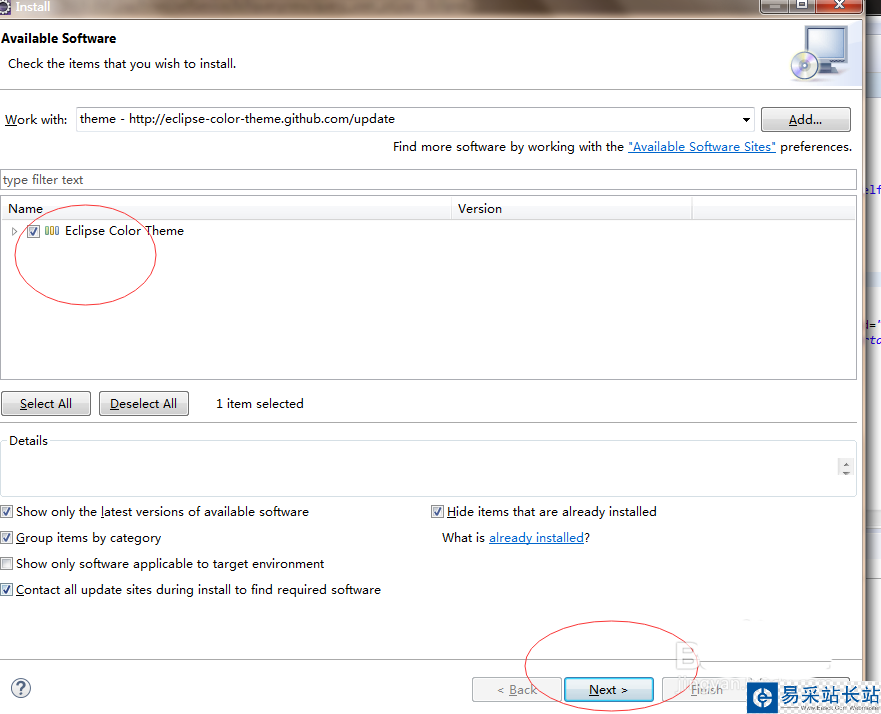Click the help question mark icon

coord(21,688)
